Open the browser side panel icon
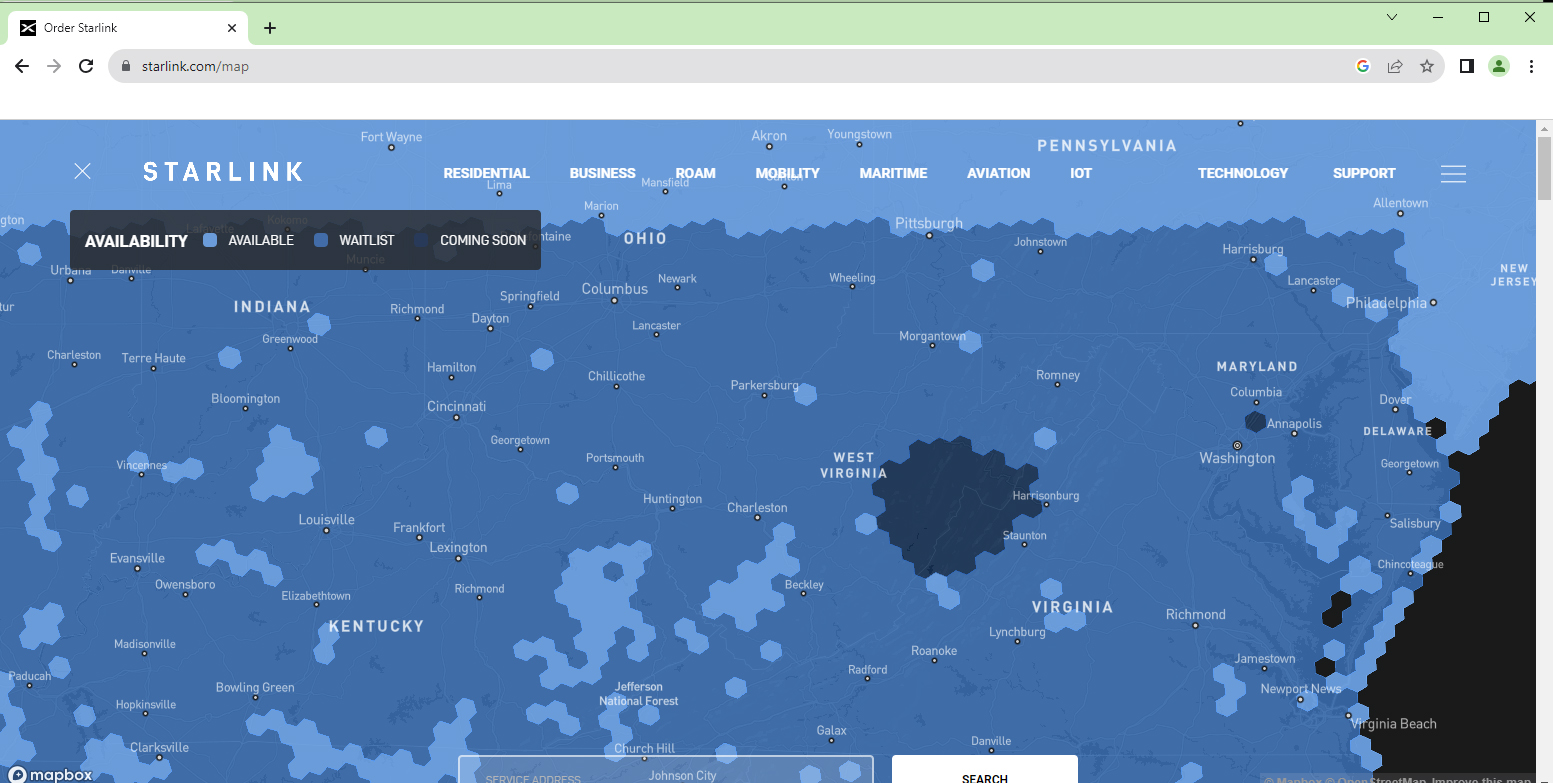The height and width of the screenshot is (783, 1553). pyautogui.click(x=1466, y=66)
